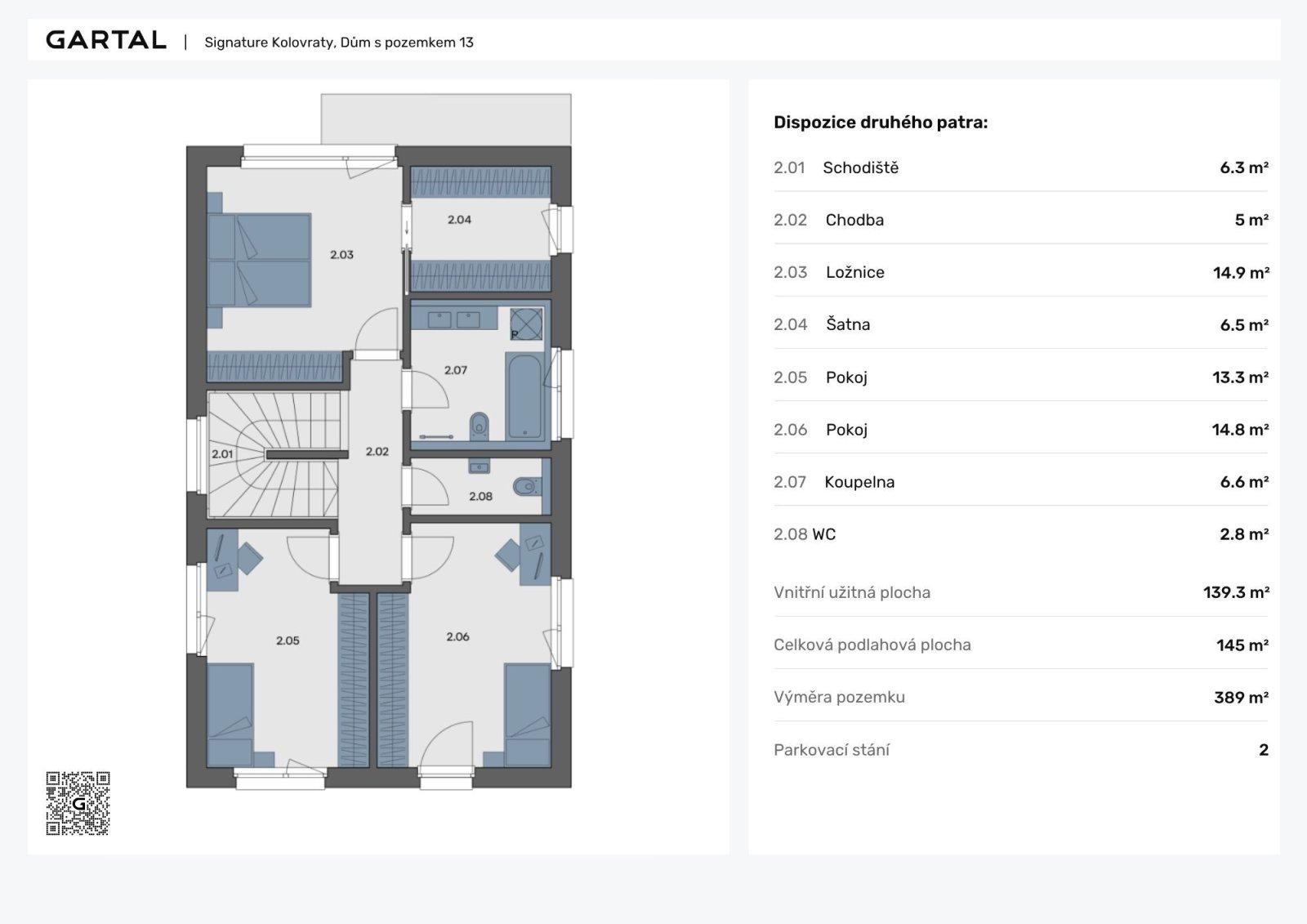Click the wall-mounted toilet in WC 2.08

pos(525,488)
